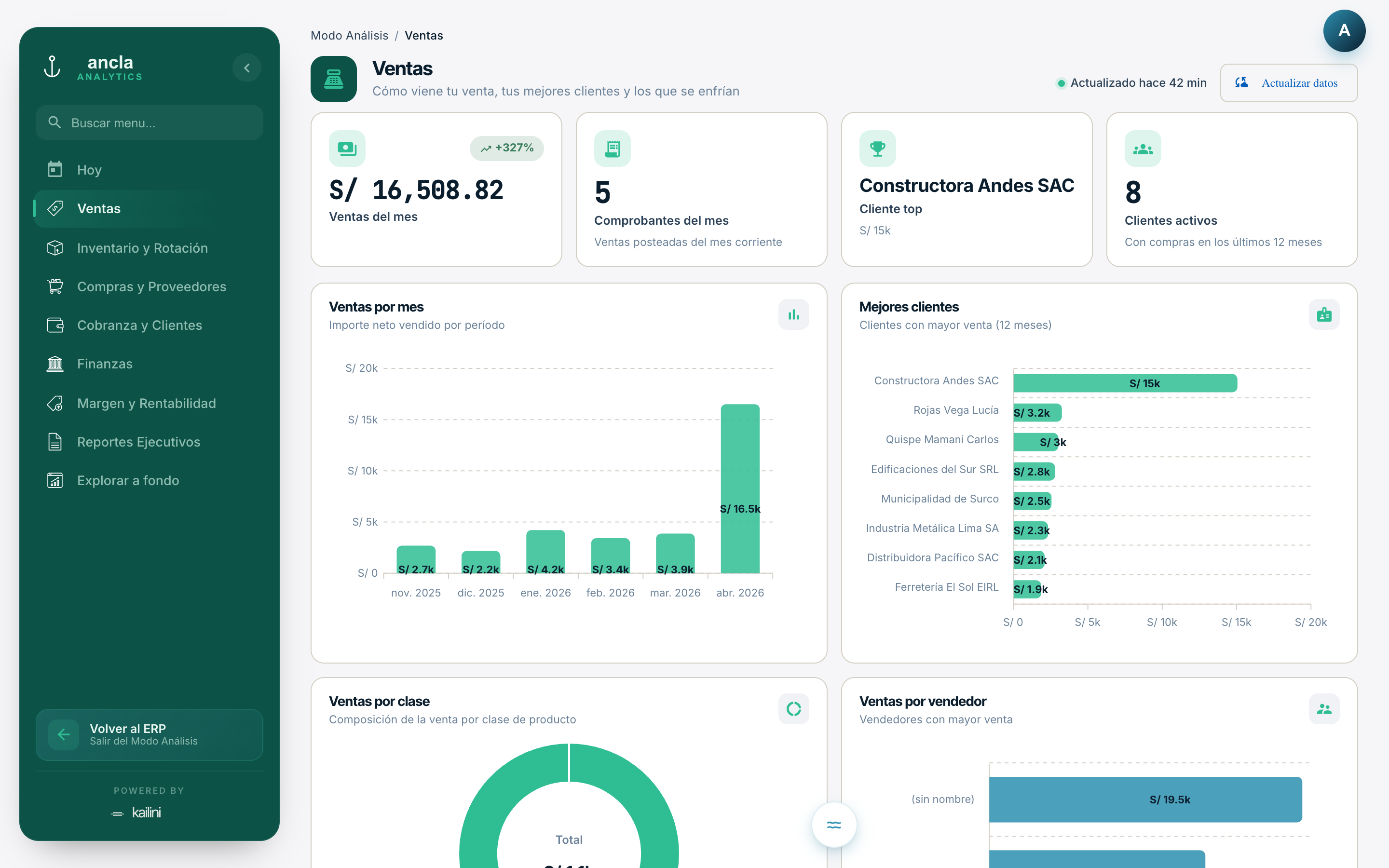Click Distribuidora Pacífico SAC label
This screenshot has width=1389, height=868.
pos(933,557)
